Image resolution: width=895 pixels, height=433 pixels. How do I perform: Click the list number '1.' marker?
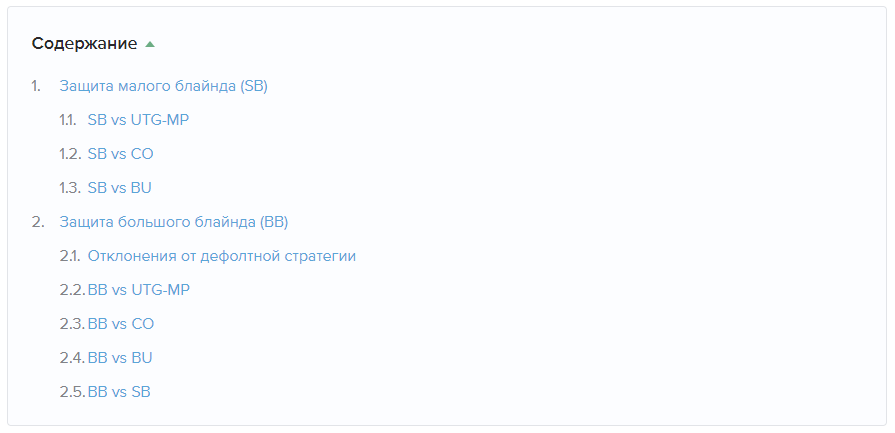point(36,86)
